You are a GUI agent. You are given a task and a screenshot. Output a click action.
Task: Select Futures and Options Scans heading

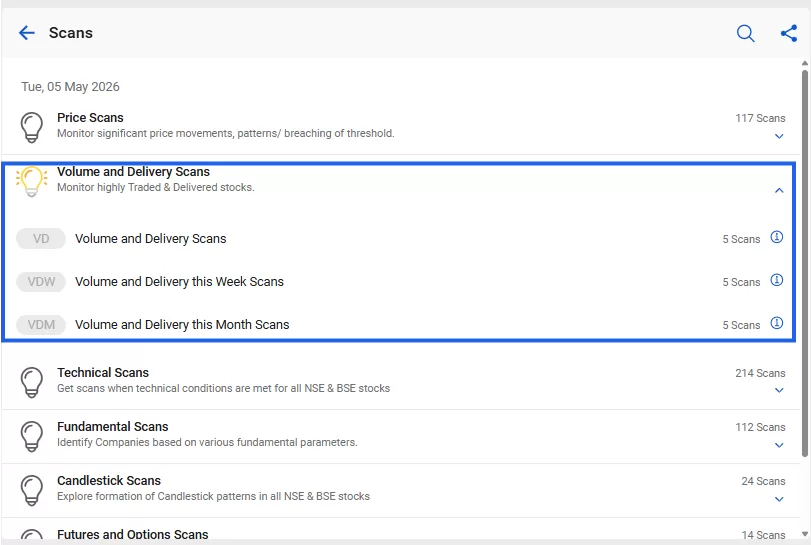pos(133,534)
